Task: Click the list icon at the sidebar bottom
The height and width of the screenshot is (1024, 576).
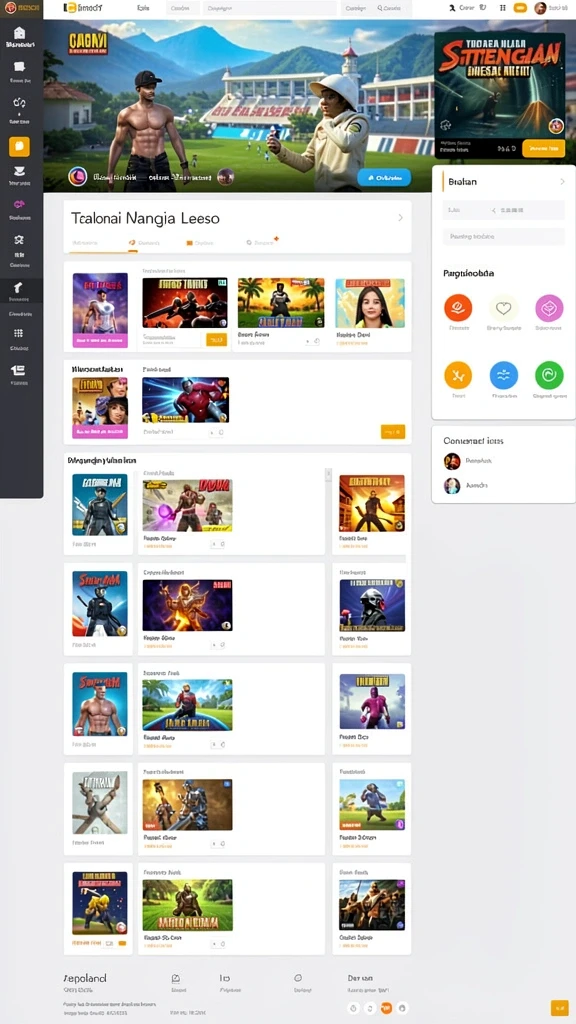Action: tap(19, 370)
